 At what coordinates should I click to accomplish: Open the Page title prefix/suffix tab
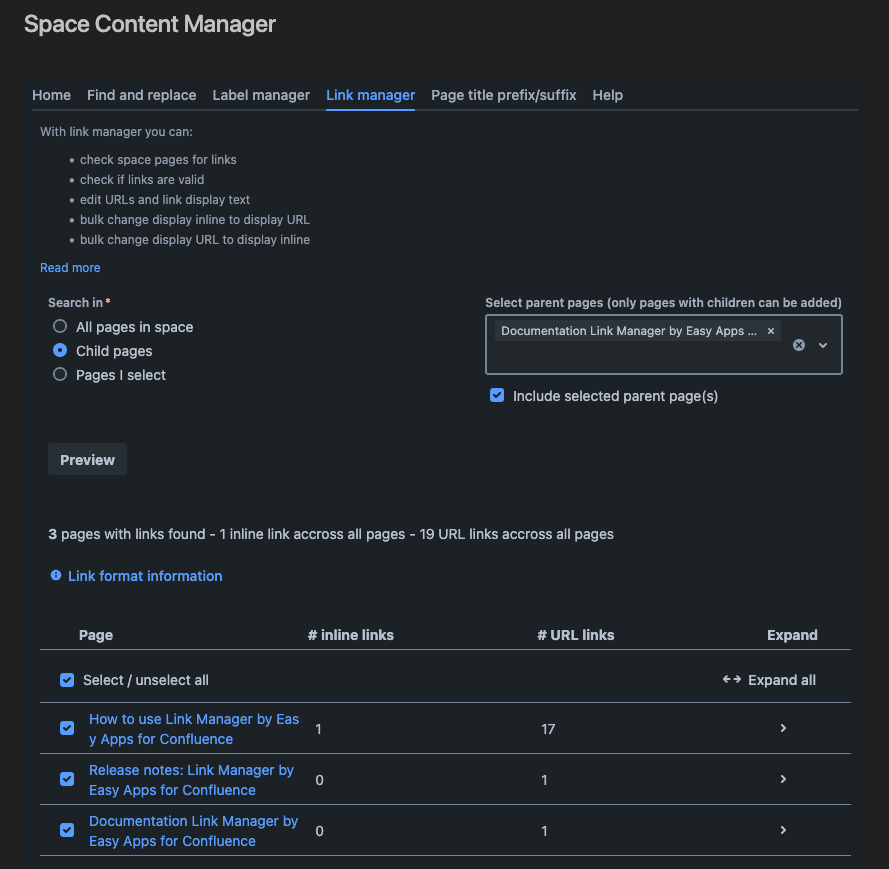(503, 95)
